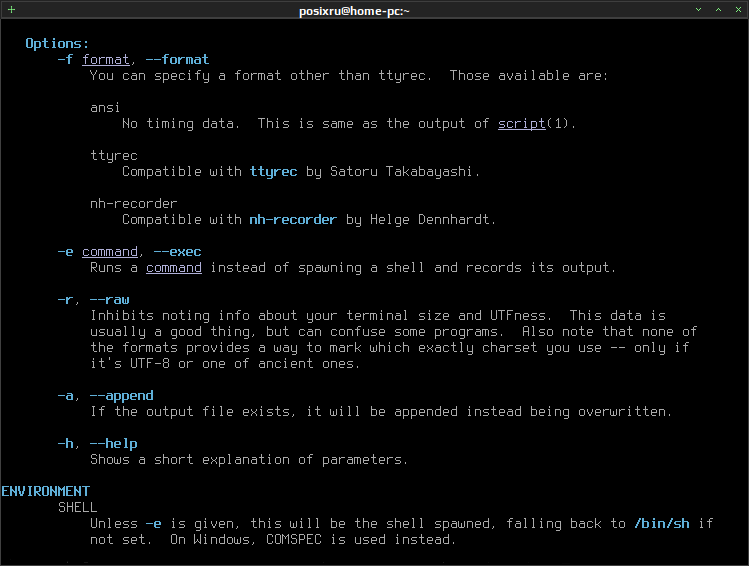Click the '--help' option text
Viewport: 749px width, 566px height.
tap(114, 444)
